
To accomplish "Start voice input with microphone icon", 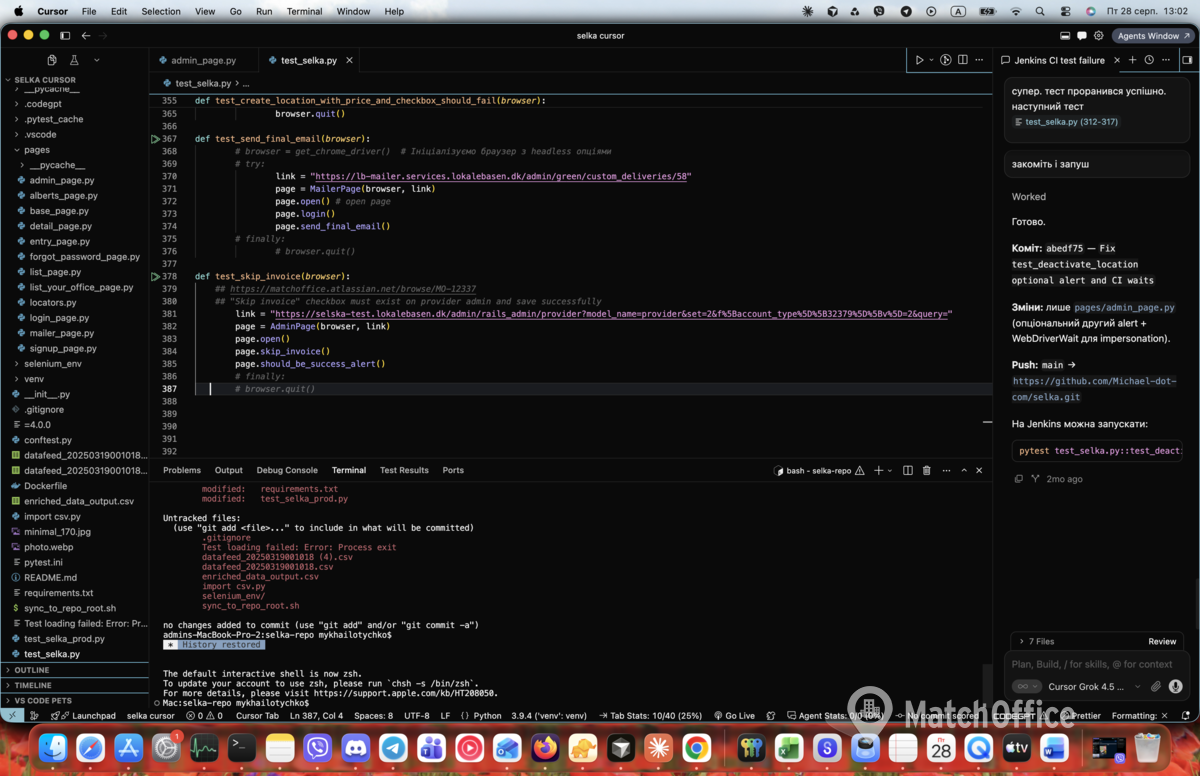I will click(1175, 687).
